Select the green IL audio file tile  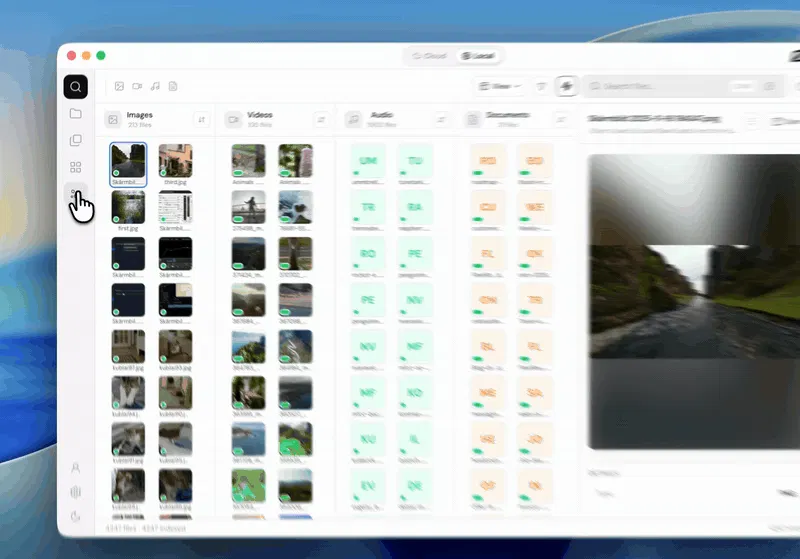click(x=415, y=439)
